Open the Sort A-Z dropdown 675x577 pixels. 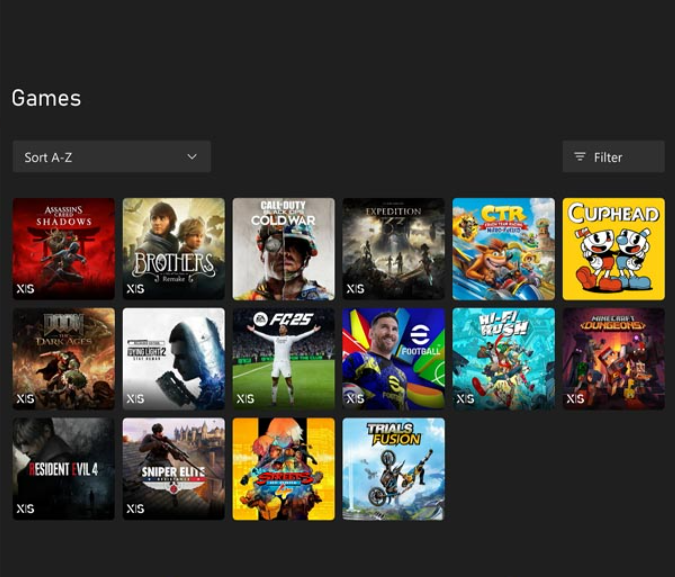click(x=111, y=156)
